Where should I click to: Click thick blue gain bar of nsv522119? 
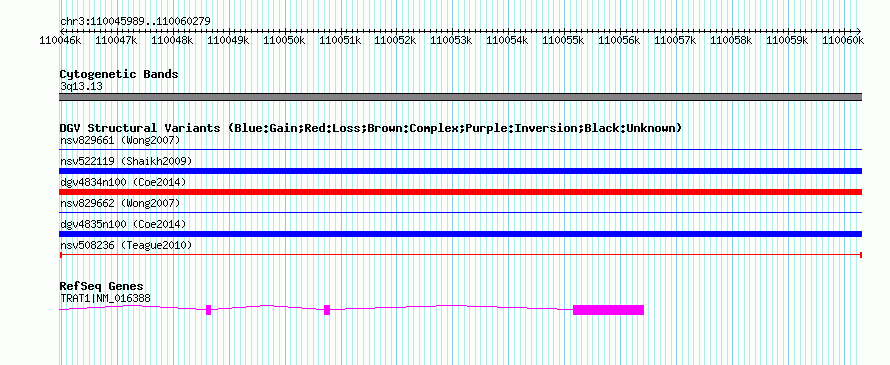click(x=460, y=171)
